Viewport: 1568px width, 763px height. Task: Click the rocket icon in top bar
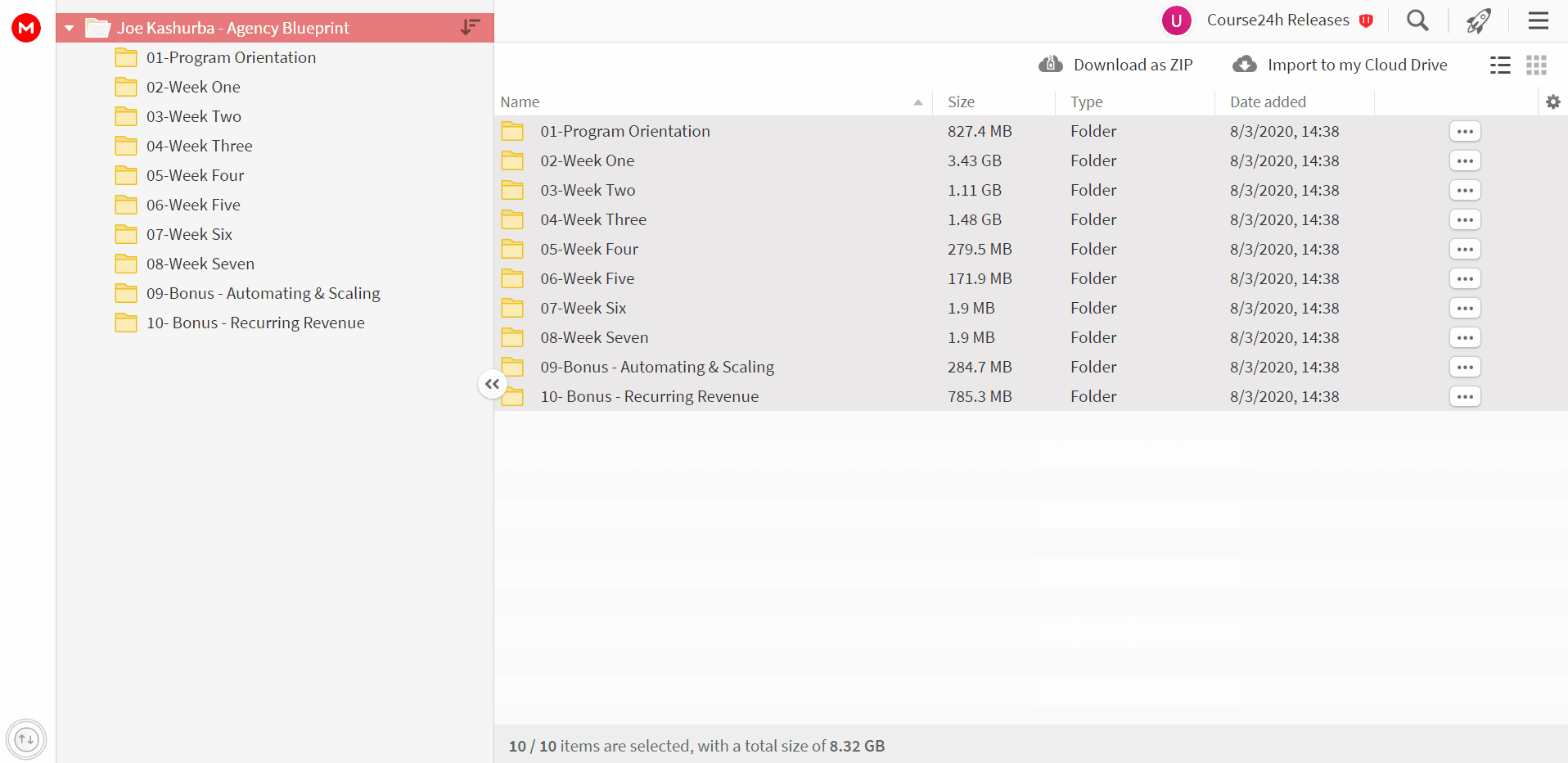pos(1478,20)
